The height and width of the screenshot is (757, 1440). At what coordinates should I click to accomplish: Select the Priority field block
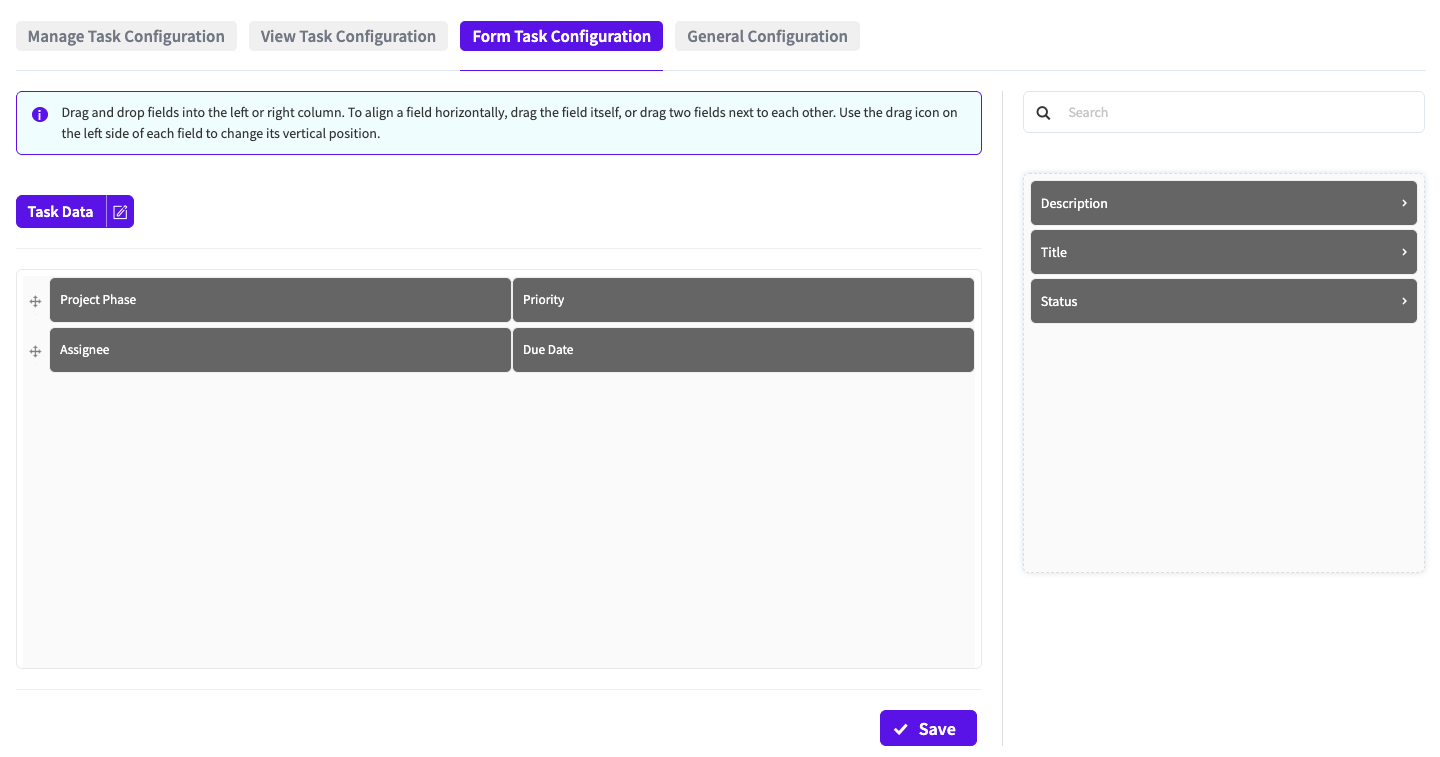(743, 300)
